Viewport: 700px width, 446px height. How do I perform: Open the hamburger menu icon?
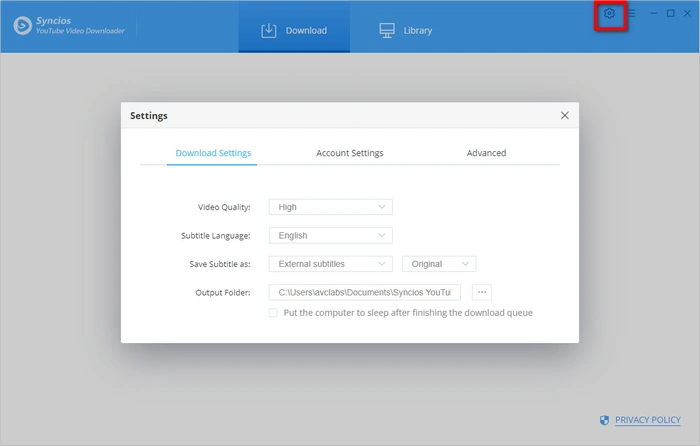[631, 14]
